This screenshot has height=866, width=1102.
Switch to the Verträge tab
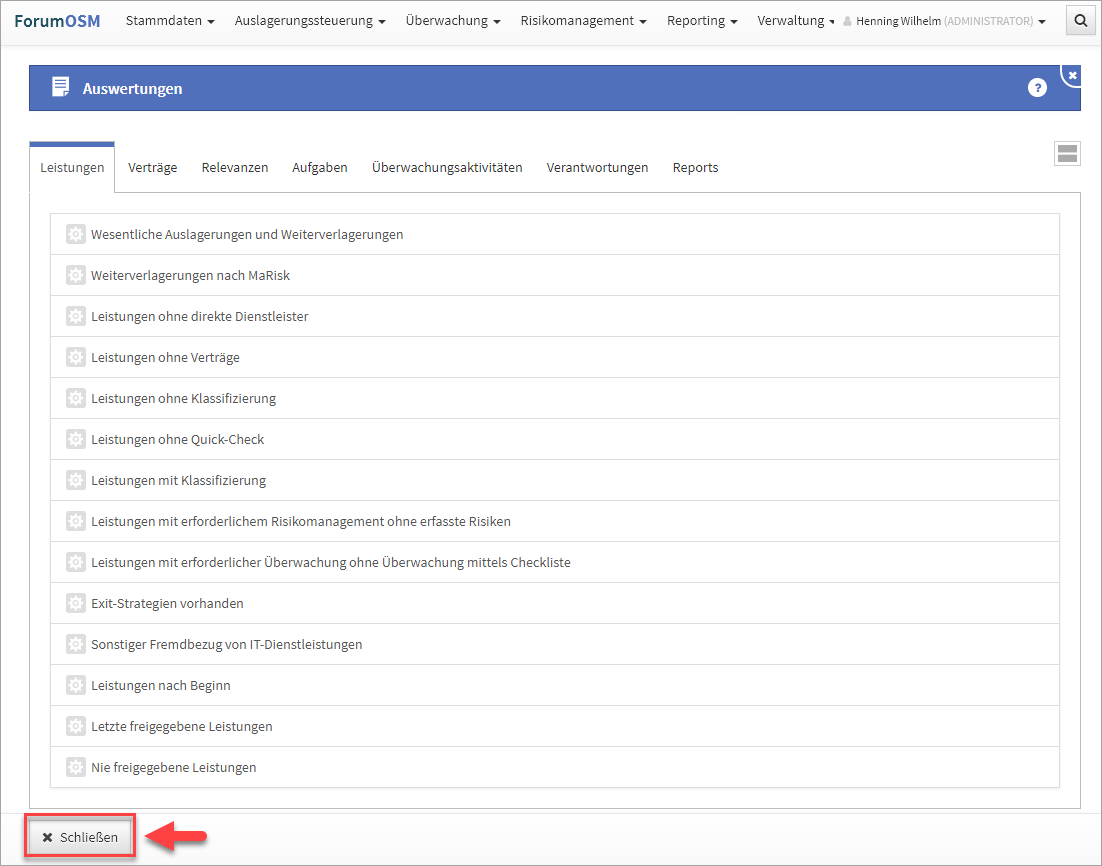(x=152, y=167)
